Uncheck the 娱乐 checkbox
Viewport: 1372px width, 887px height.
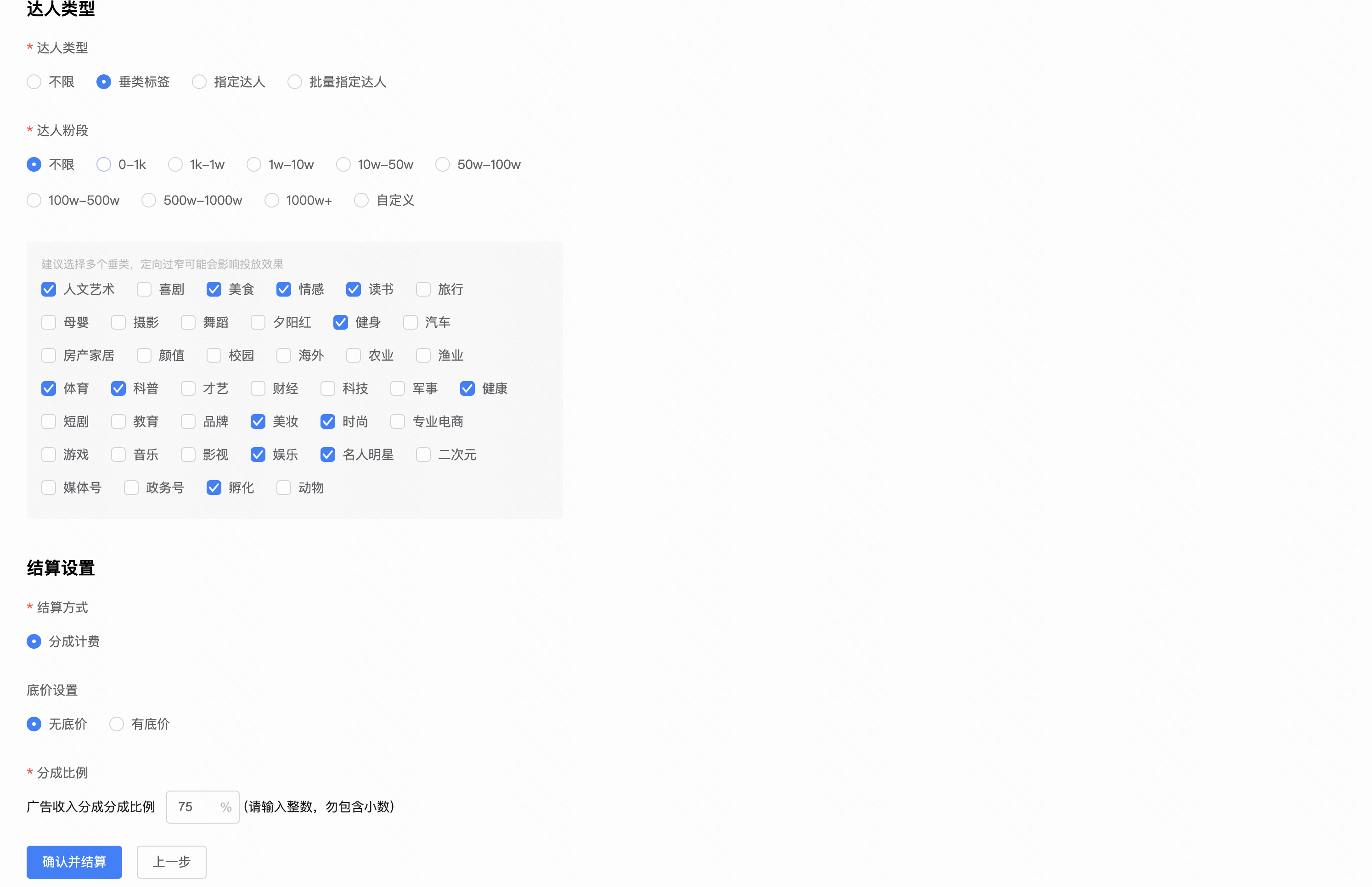(x=258, y=455)
